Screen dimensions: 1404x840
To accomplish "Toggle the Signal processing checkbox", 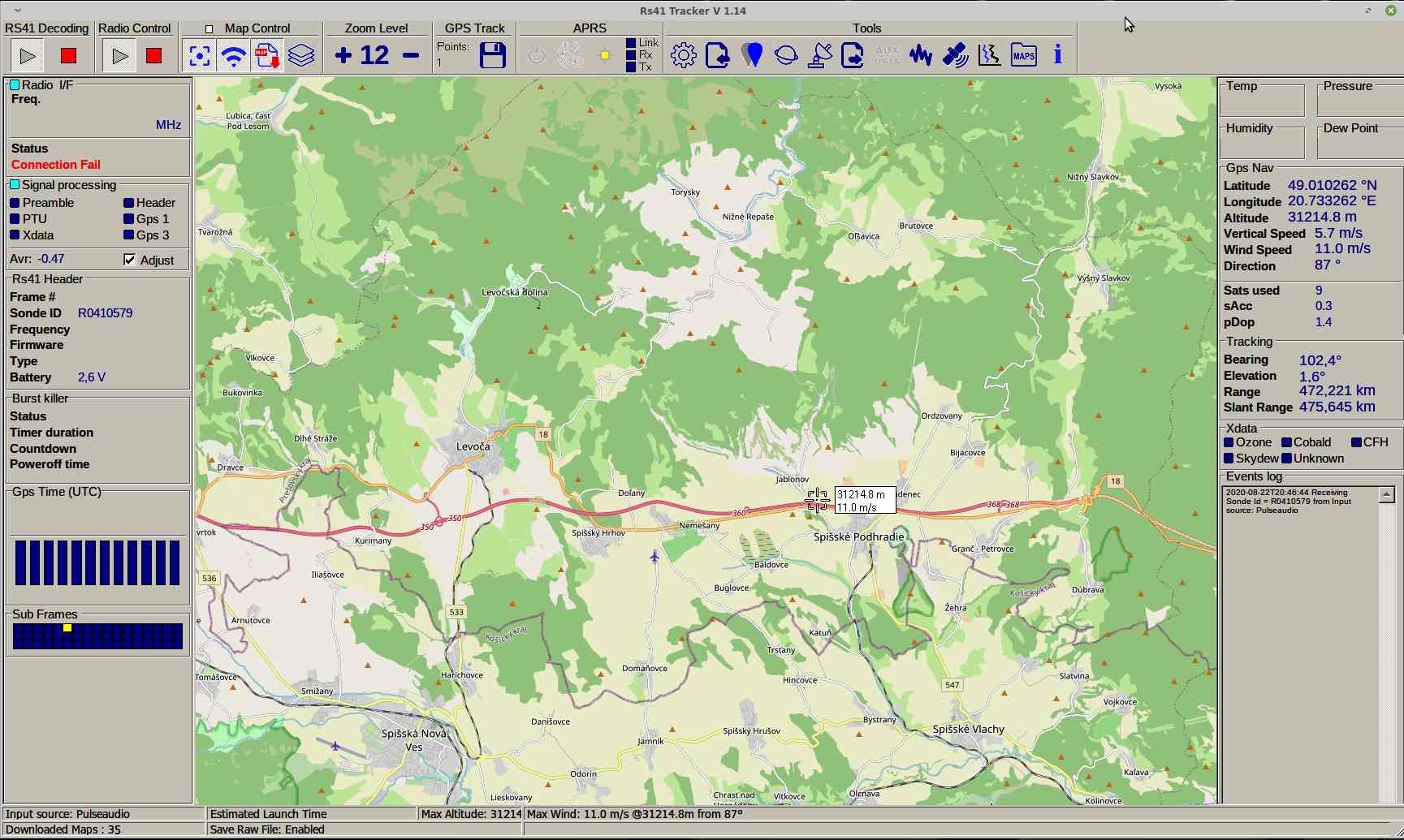I will [15, 185].
